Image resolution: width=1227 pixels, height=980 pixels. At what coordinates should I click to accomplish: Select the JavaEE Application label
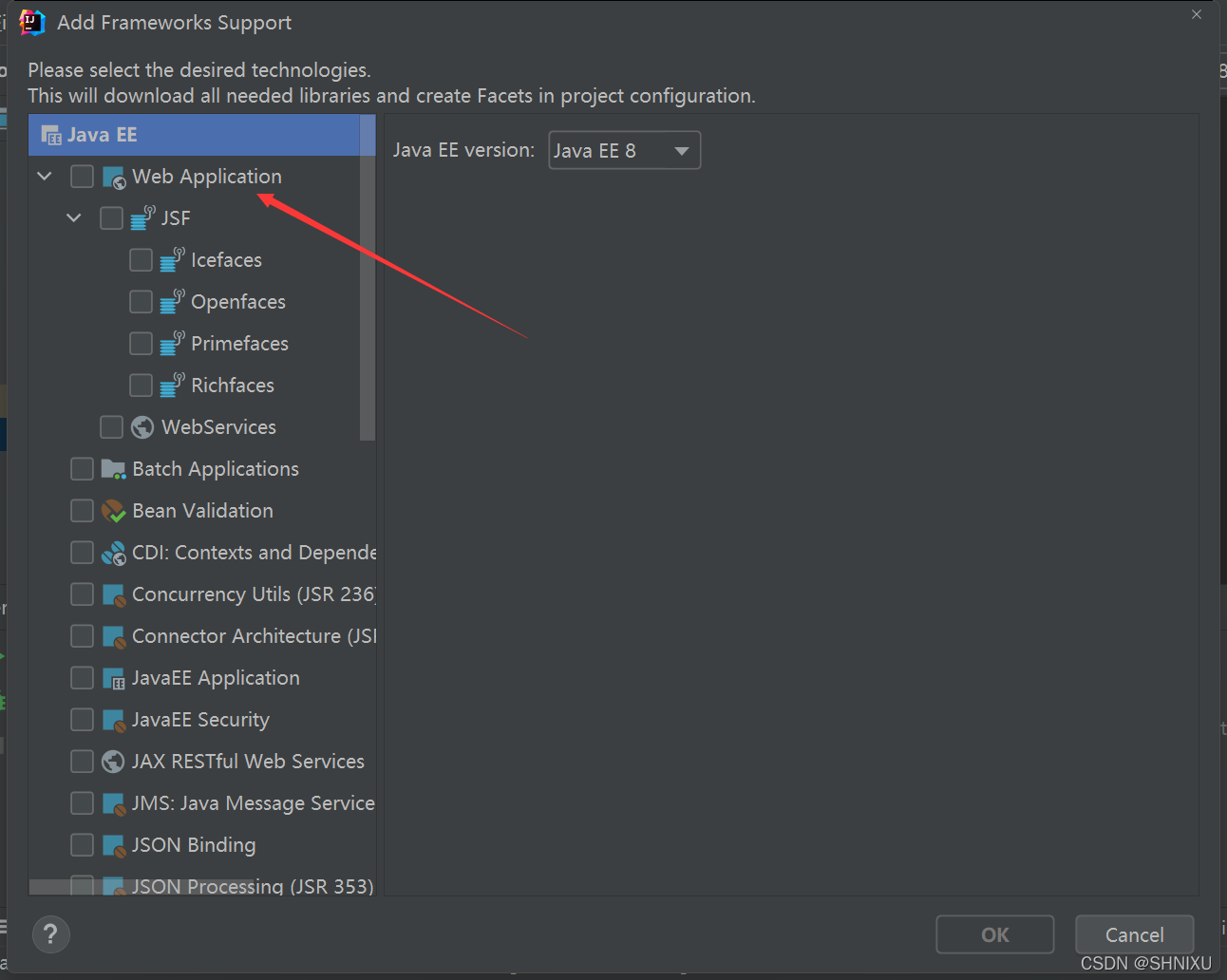pos(216,678)
